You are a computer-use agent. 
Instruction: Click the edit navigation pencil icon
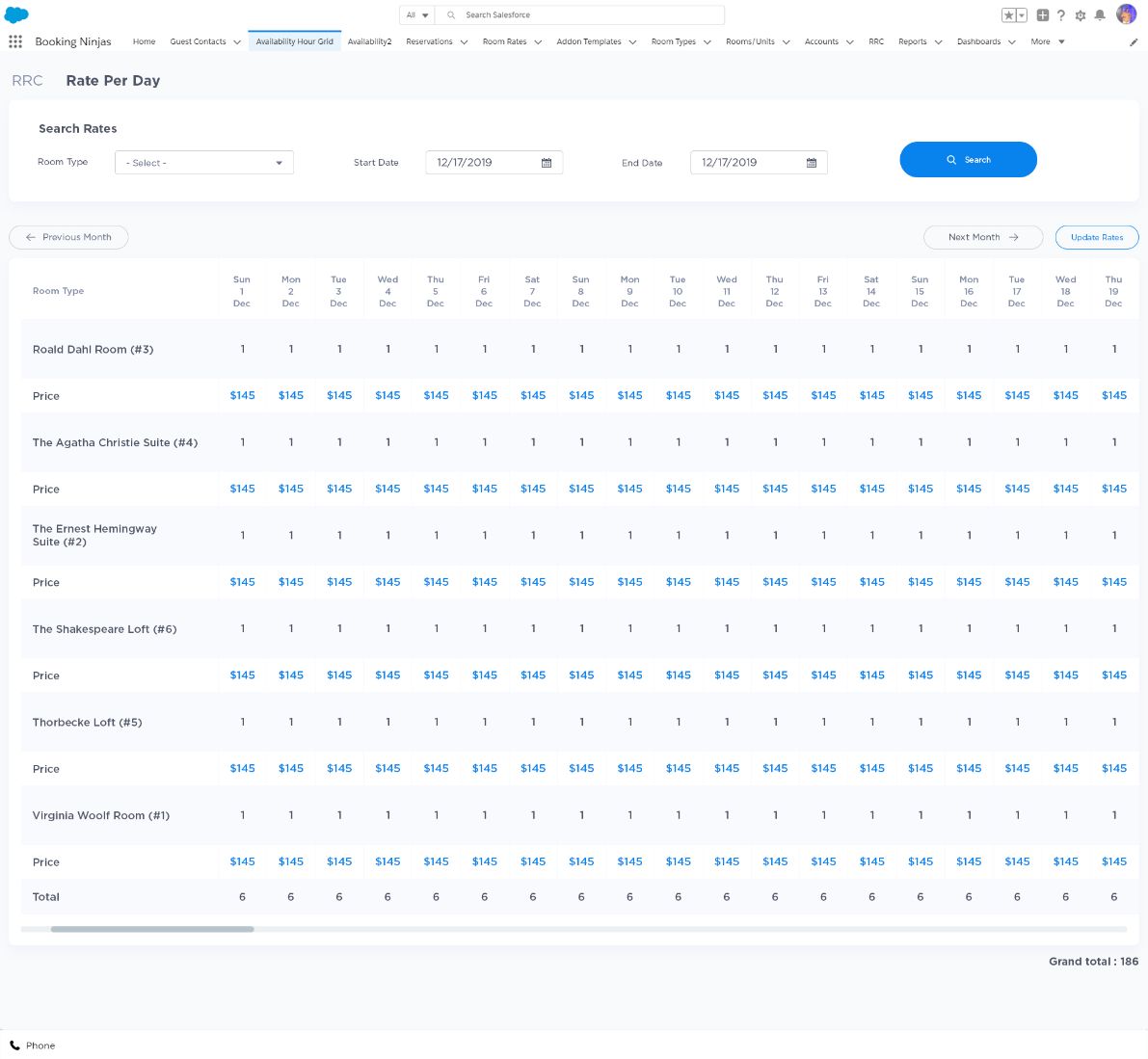[x=1134, y=42]
